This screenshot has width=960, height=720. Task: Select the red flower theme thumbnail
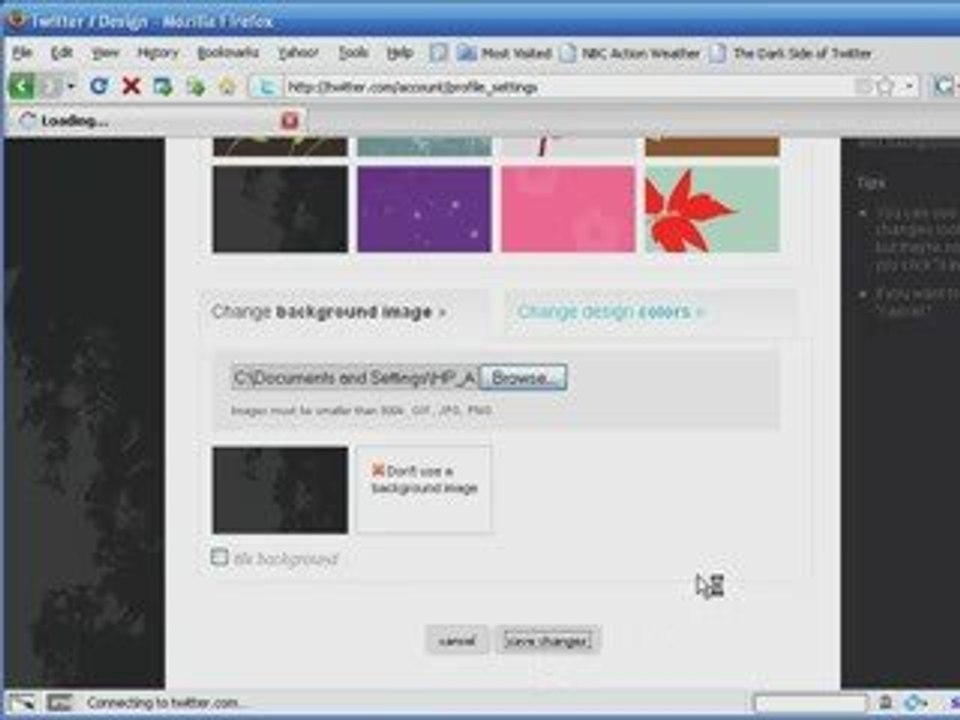713,209
